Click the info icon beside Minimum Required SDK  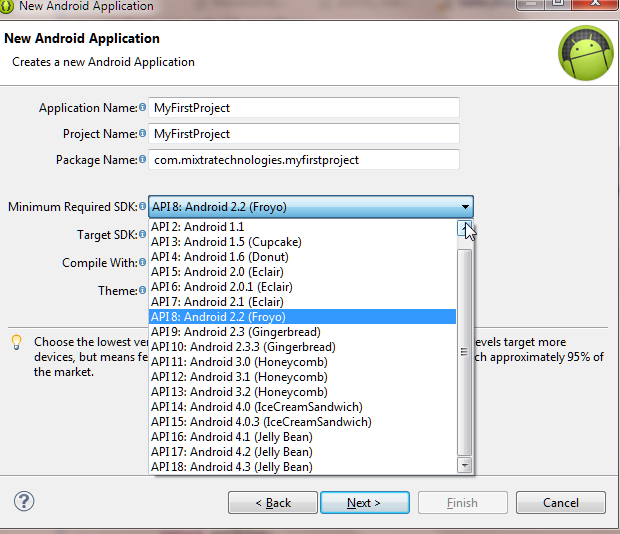[142, 206]
